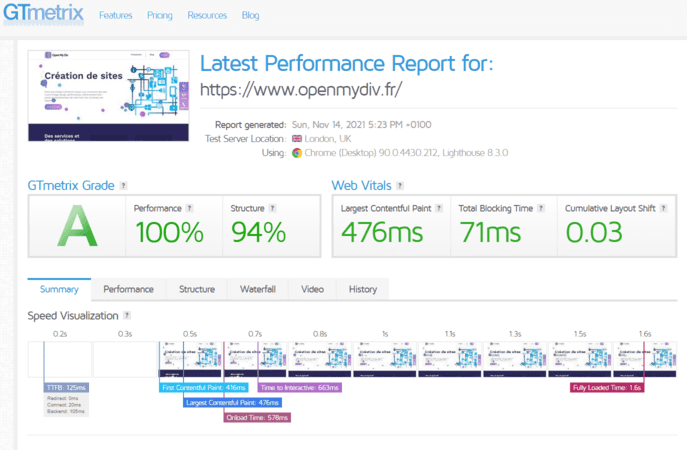This screenshot has width=687, height=450.
Task: Open the History tab
Action: pyautogui.click(x=363, y=289)
